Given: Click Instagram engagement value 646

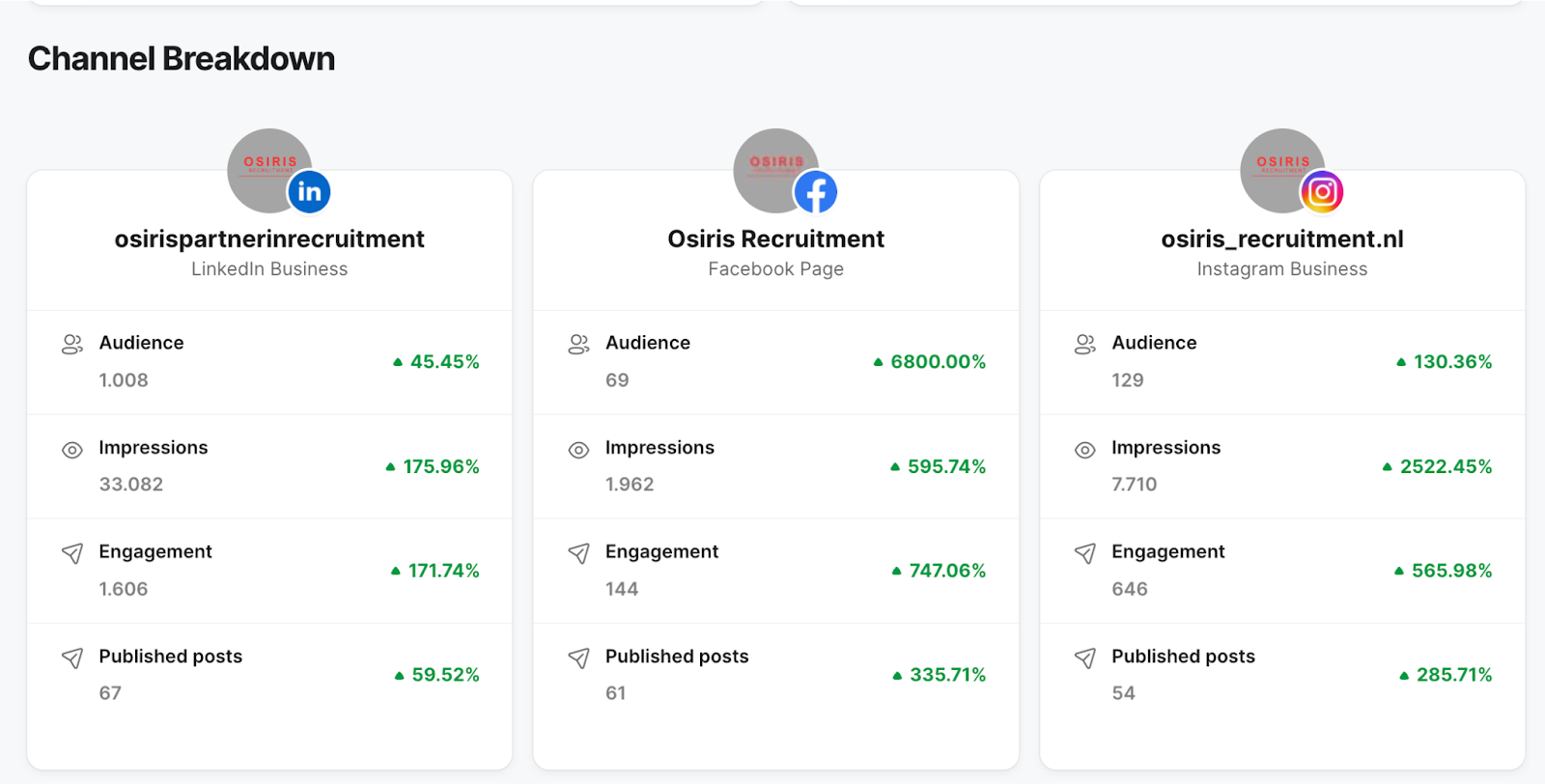Looking at the screenshot, I should [1130, 589].
